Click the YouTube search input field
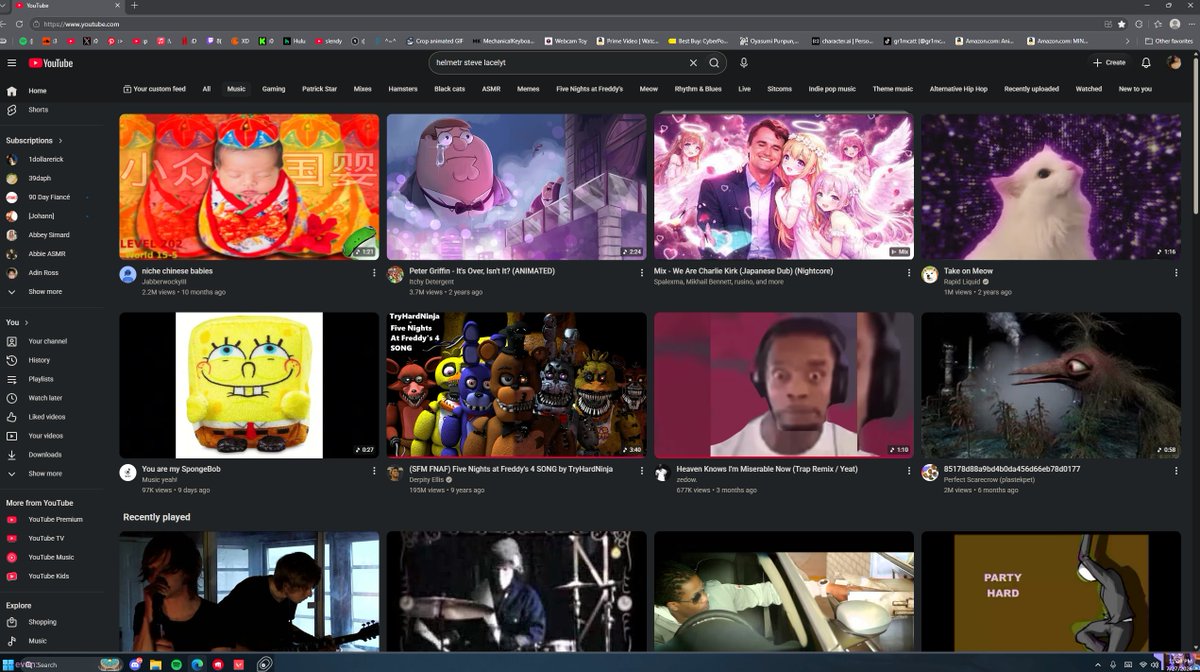This screenshot has height=672, width=1200. coord(560,63)
